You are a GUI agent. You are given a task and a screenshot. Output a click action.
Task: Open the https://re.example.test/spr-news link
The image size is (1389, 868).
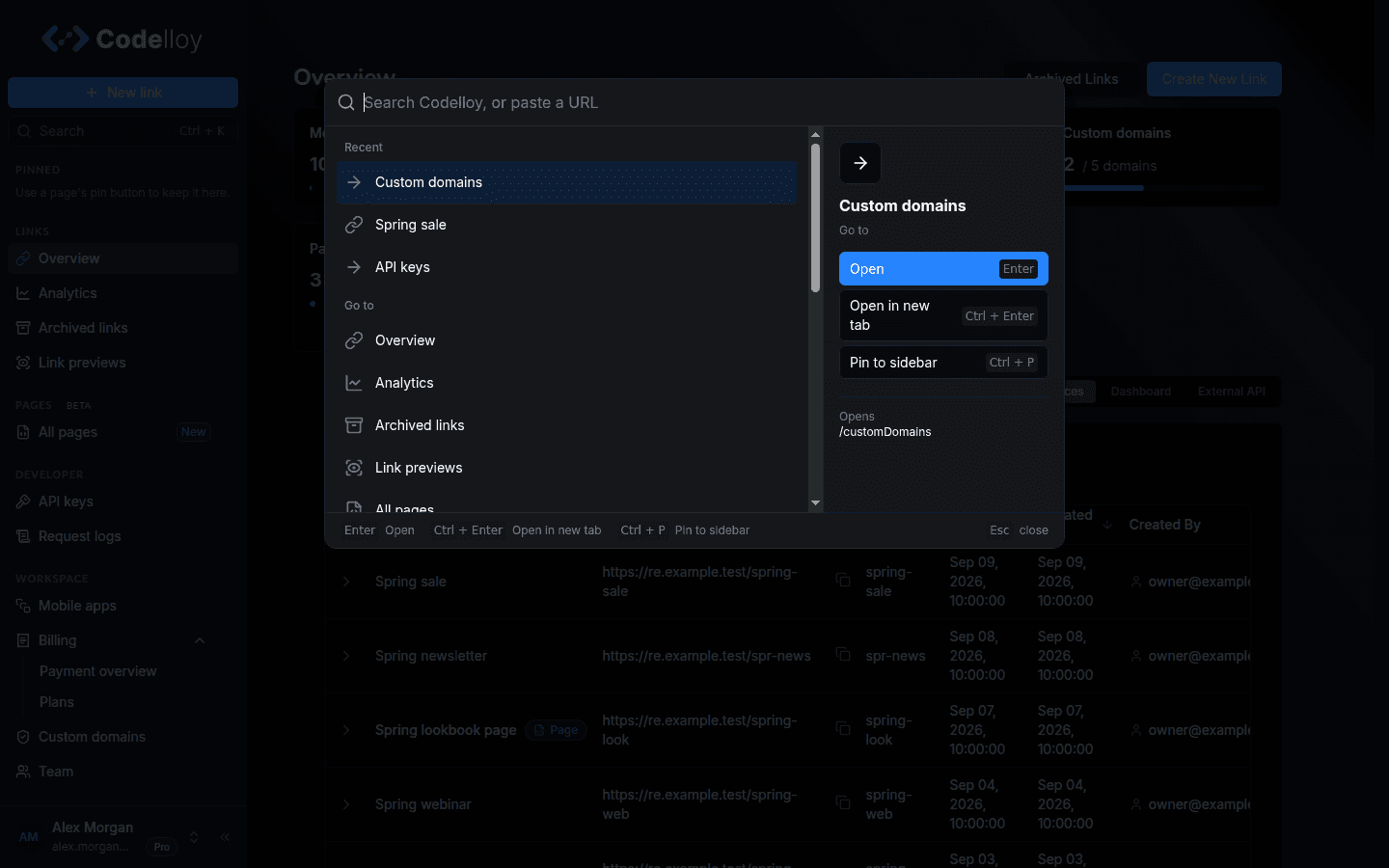coord(706,656)
